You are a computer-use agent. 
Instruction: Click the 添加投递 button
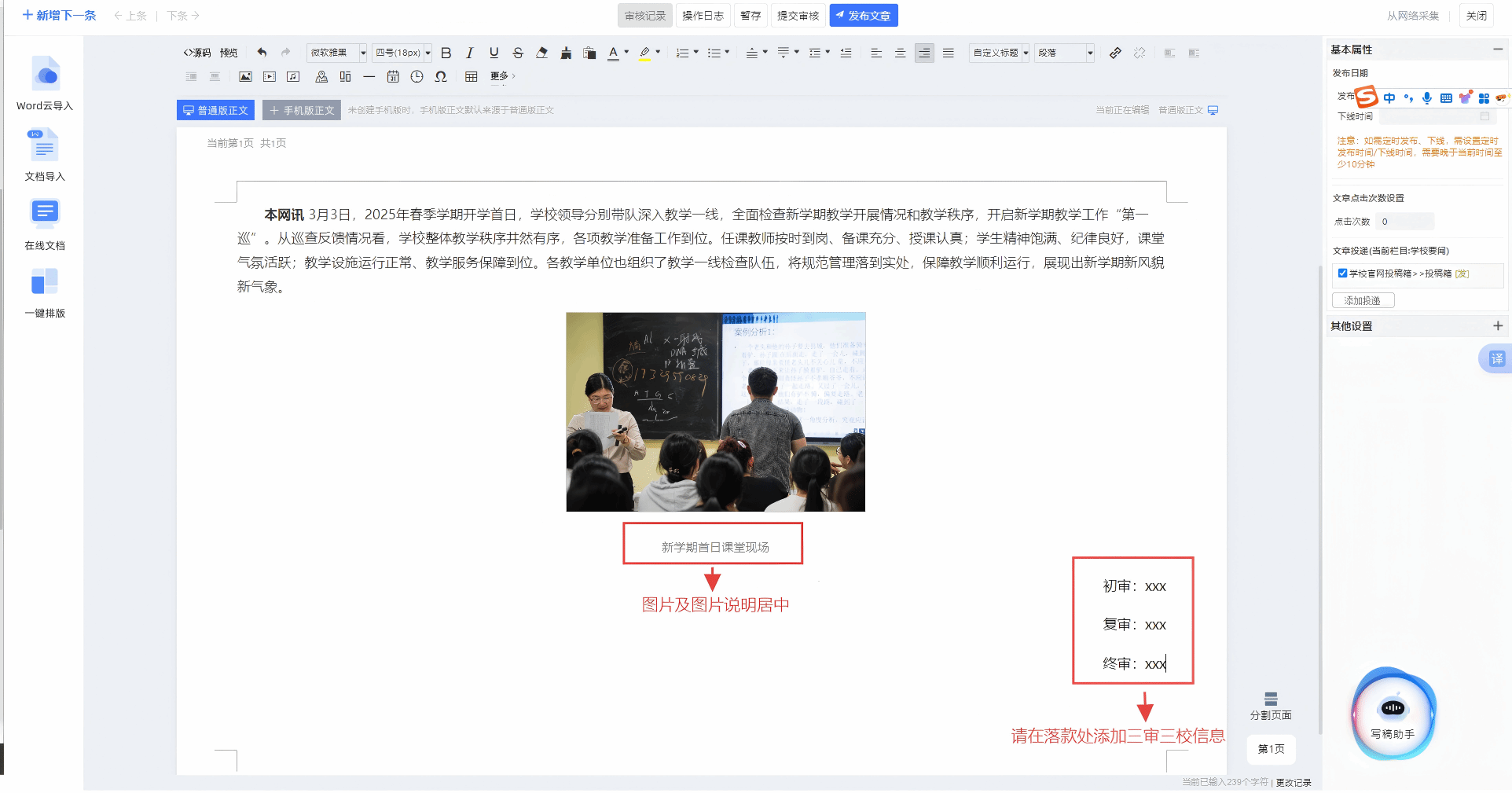1363,300
